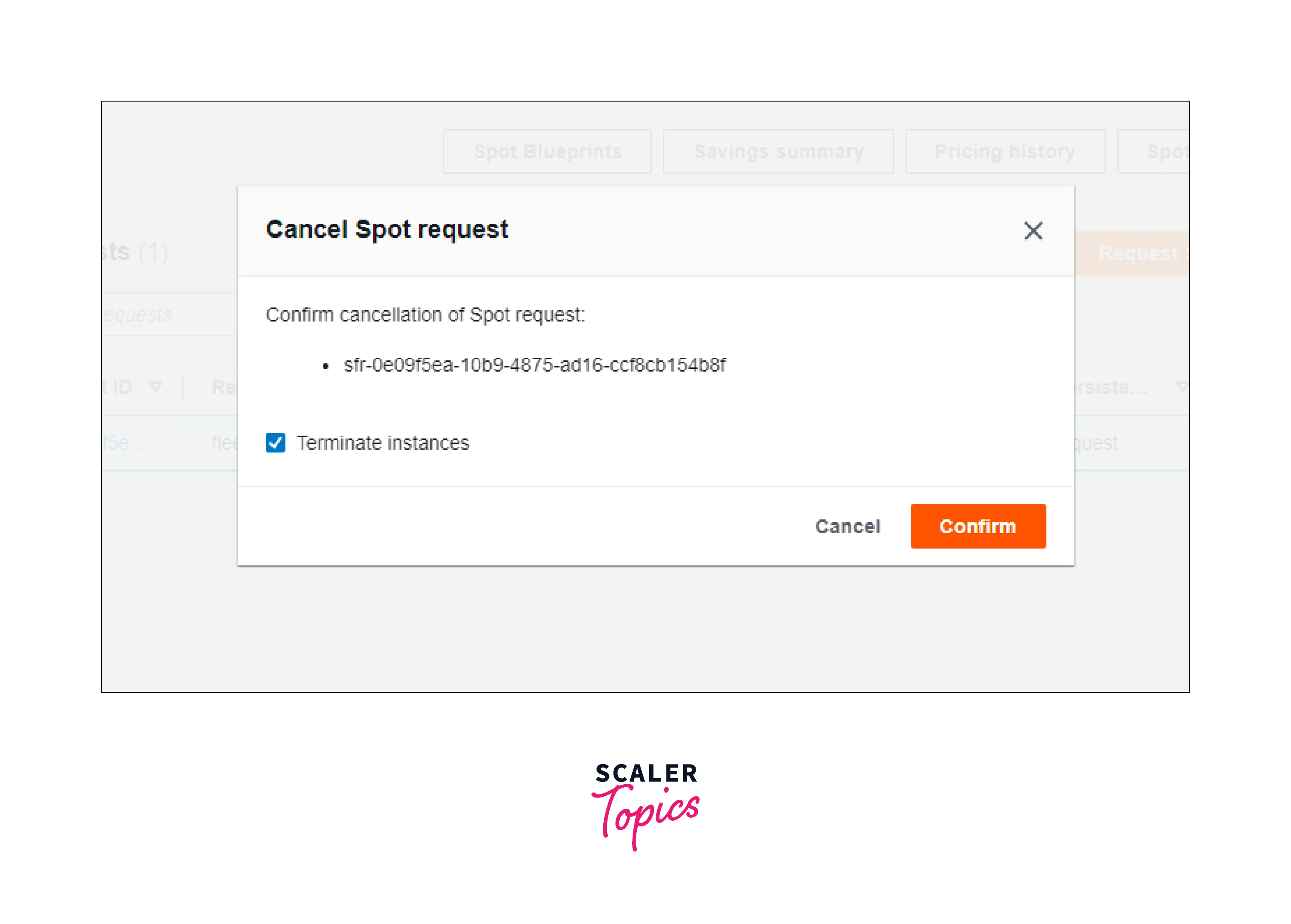Click the sort arrow beside ID column
The image size is (1291, 924).
(x=155, y=387)
